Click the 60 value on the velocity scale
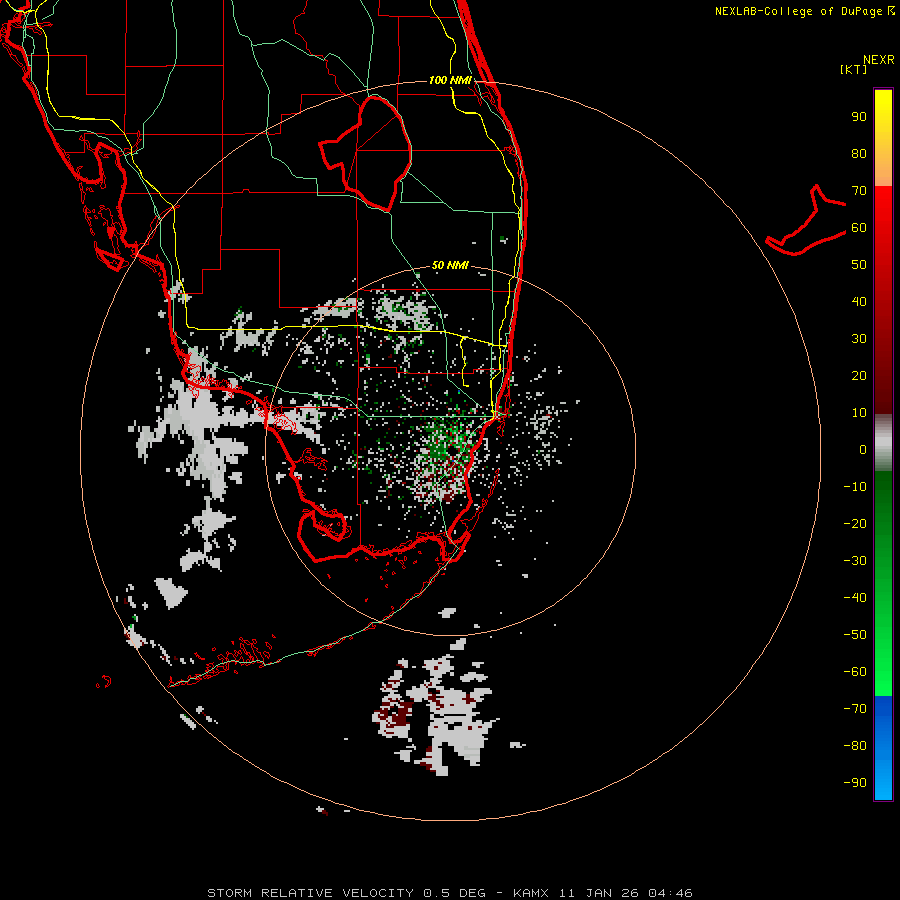This screenshot has height=900, width=900. coord(859,228)
